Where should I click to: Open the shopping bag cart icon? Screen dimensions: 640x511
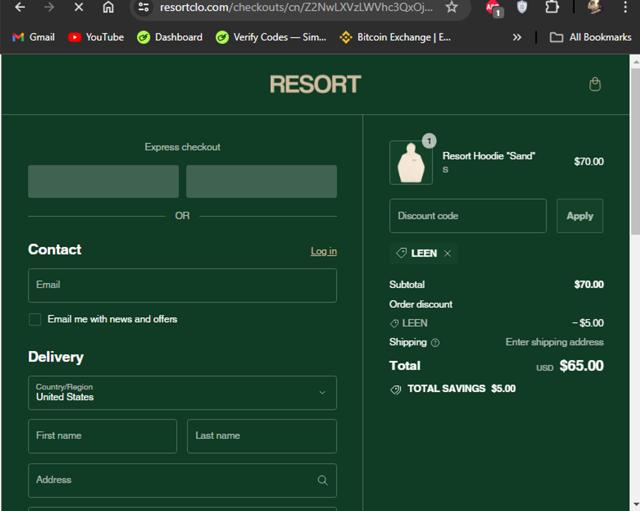point(595,84)
